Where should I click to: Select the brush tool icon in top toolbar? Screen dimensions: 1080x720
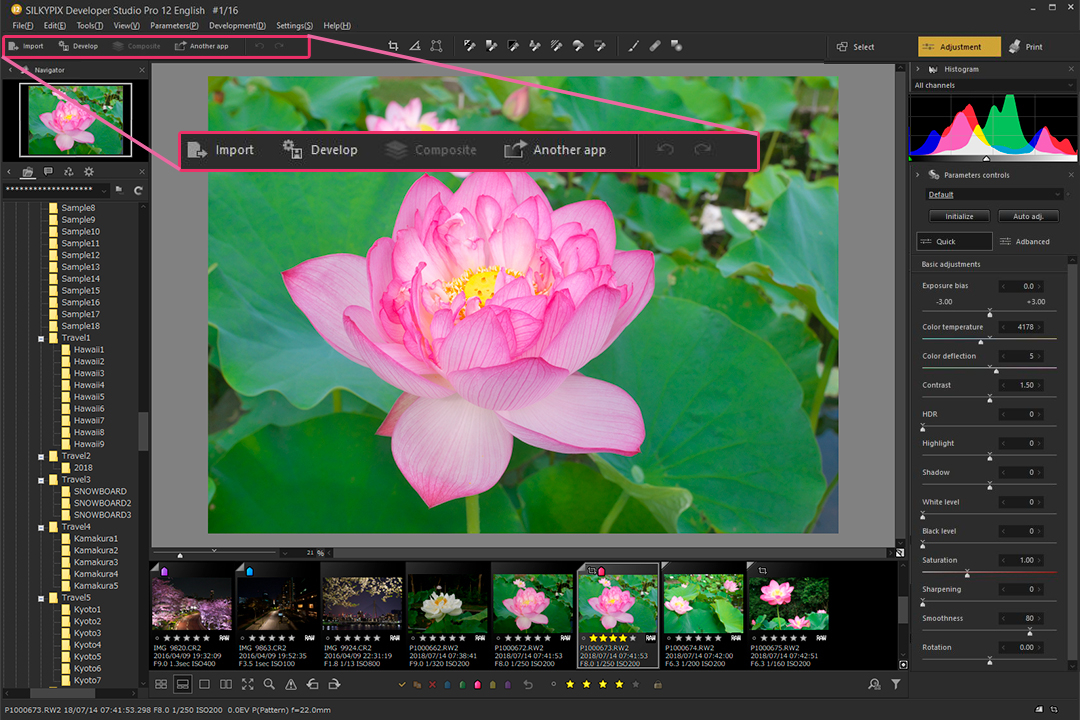[x=633, y=46]
